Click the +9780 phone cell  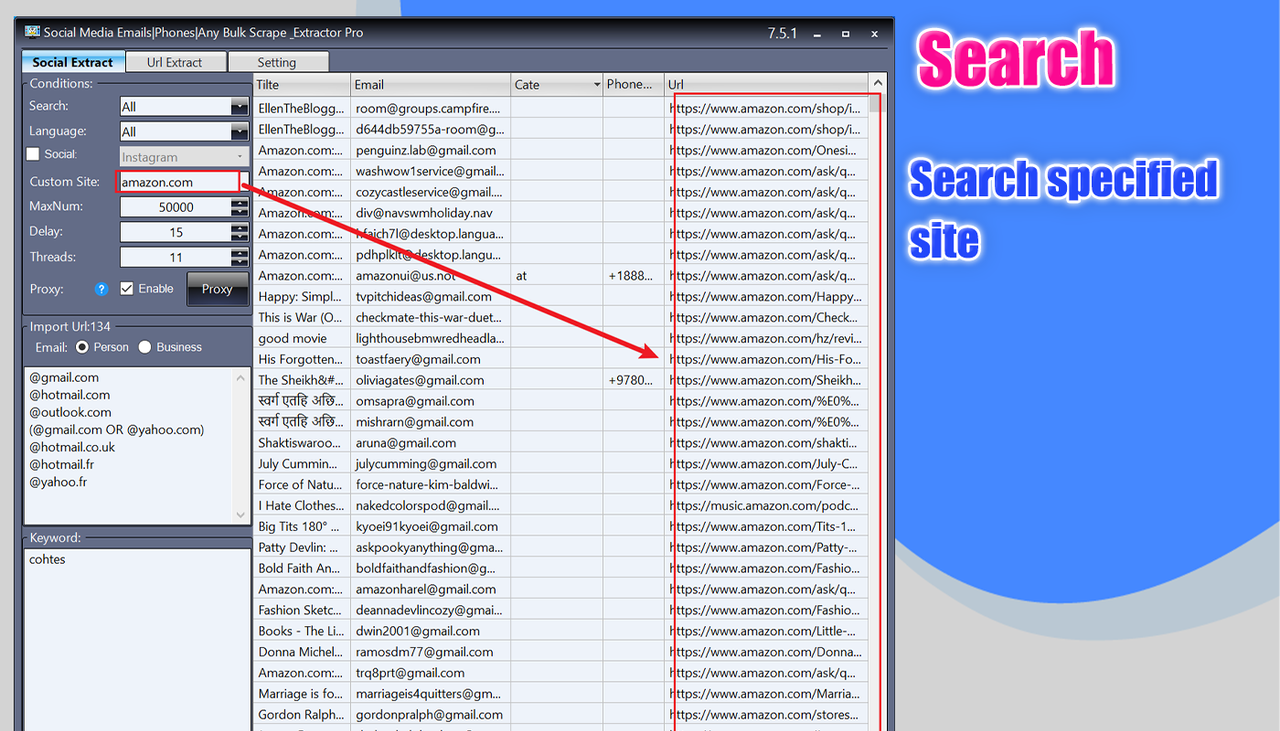(x=633, y=380)
